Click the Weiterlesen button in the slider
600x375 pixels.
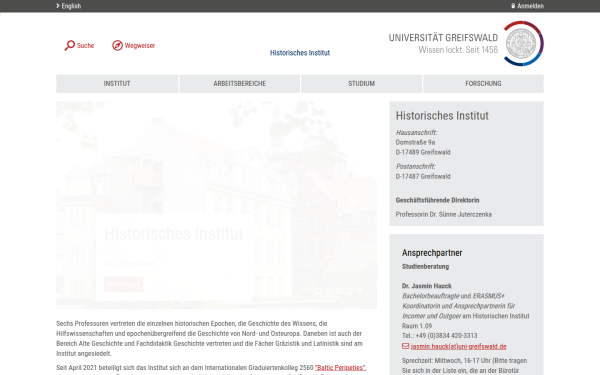(x=123, y=284)
